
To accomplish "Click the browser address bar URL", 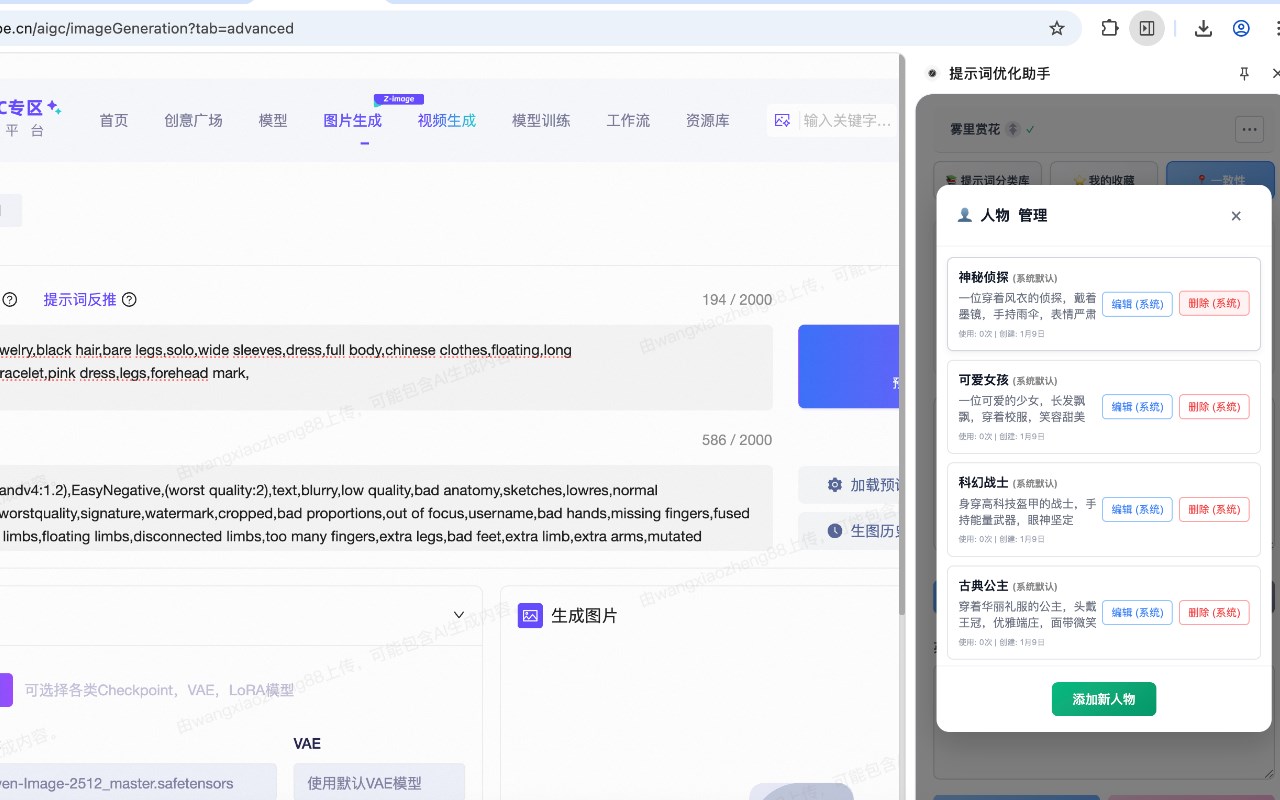I will 147,28.
